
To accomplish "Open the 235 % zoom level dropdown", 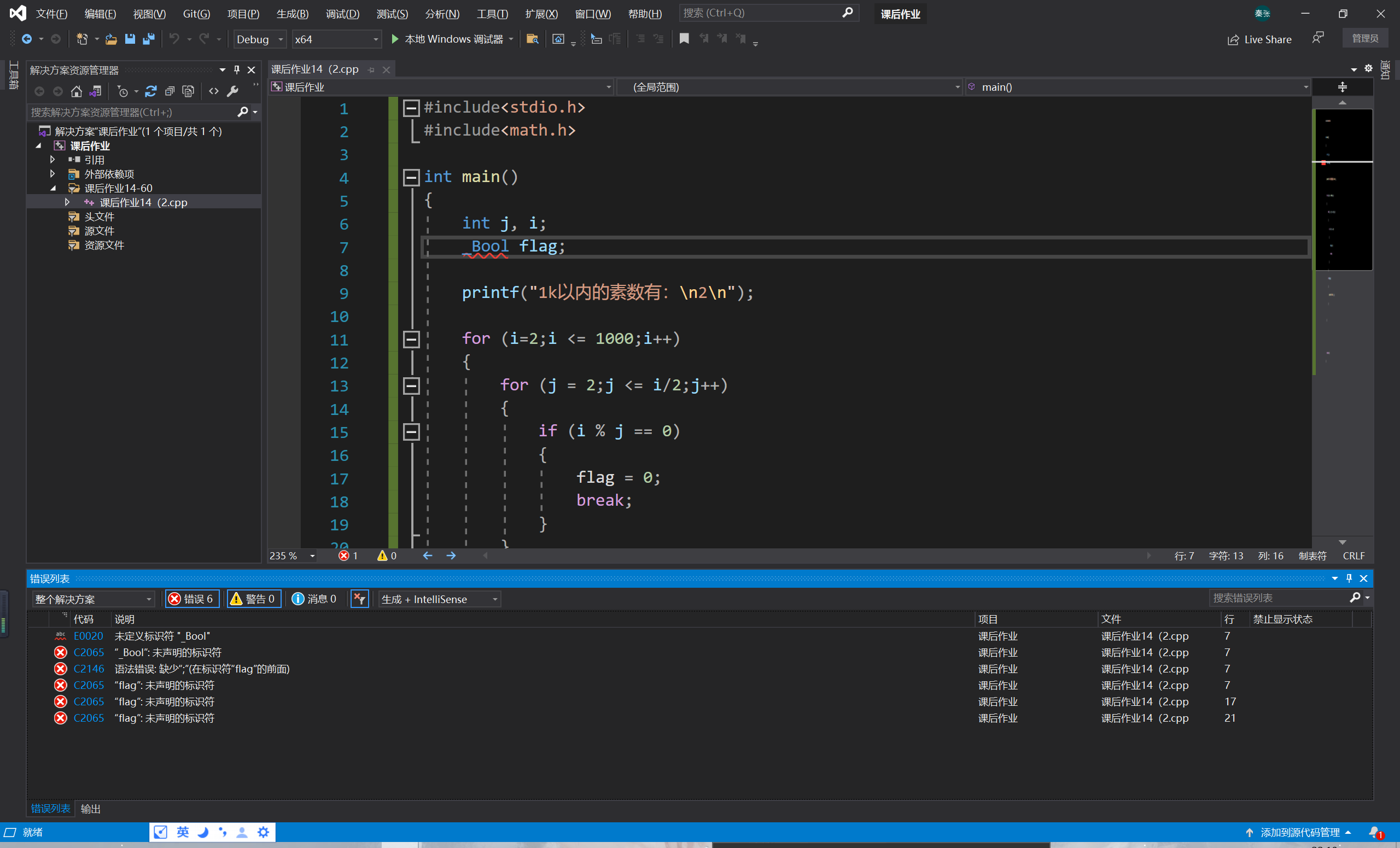I will point(292,555).
